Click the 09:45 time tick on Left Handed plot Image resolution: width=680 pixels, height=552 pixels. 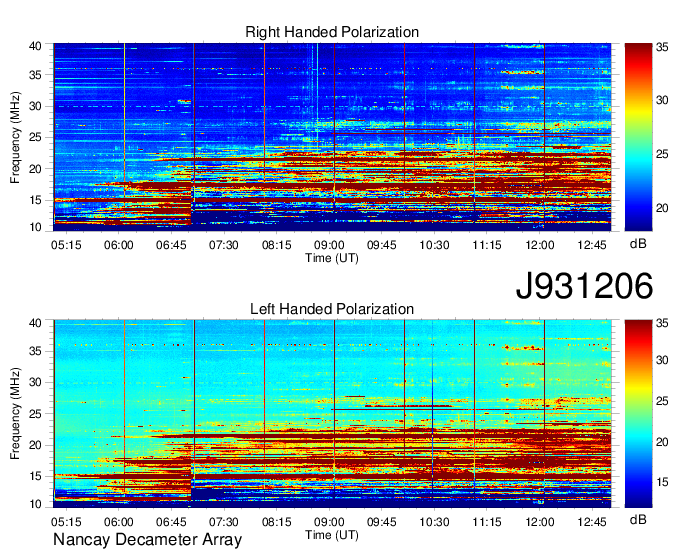[382, 522]
